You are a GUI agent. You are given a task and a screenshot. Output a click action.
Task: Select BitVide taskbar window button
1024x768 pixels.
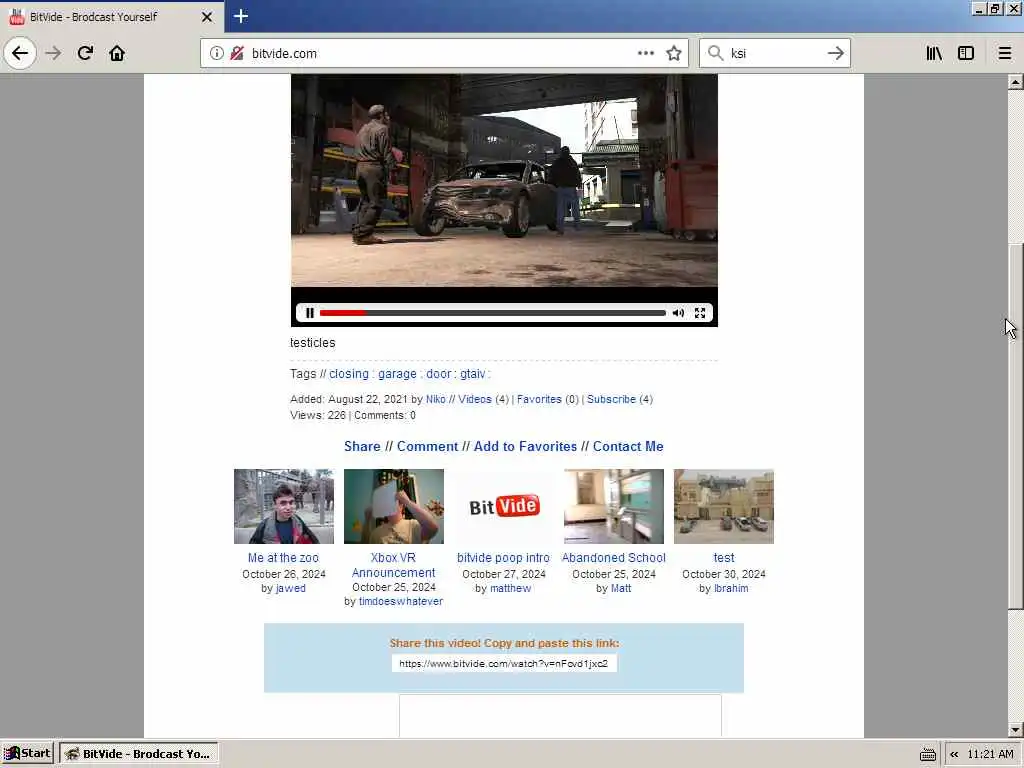[x=139, y=754]
